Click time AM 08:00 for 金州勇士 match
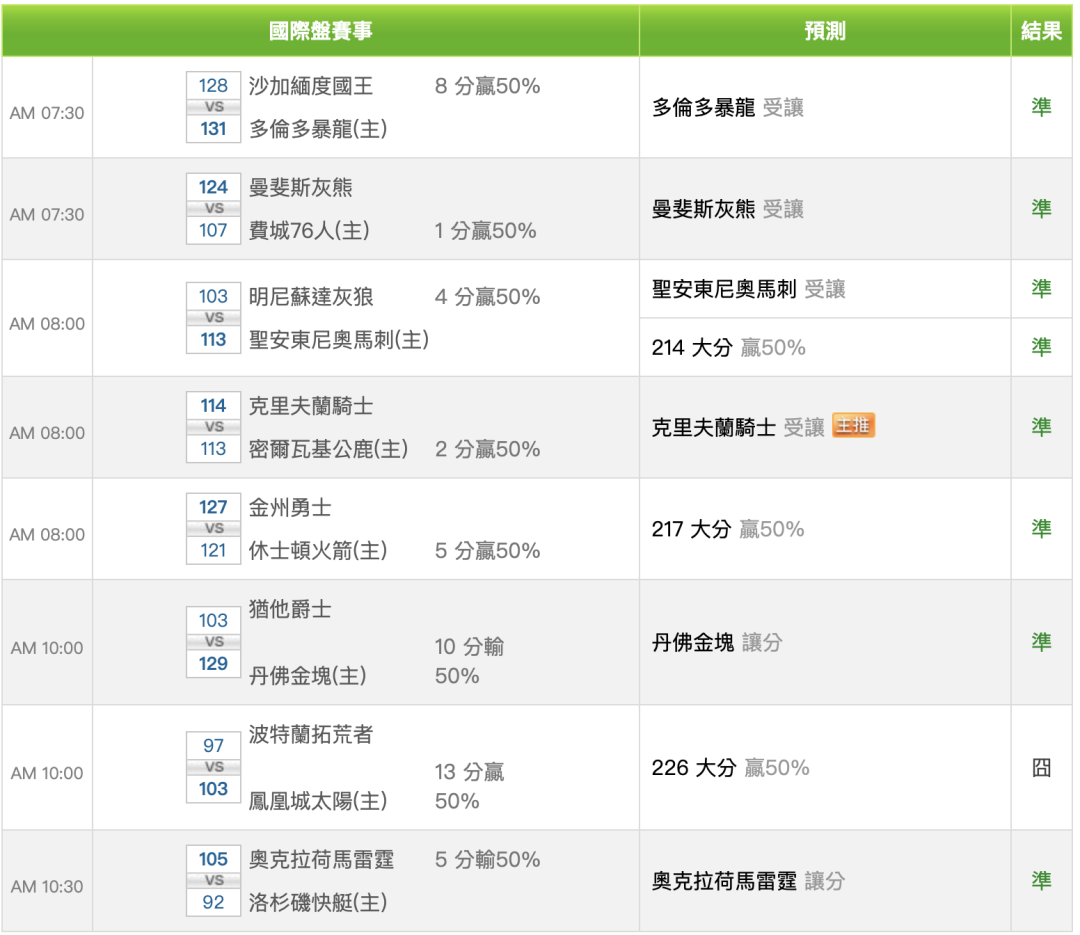1080x935 pixels. tap(47, 535)
